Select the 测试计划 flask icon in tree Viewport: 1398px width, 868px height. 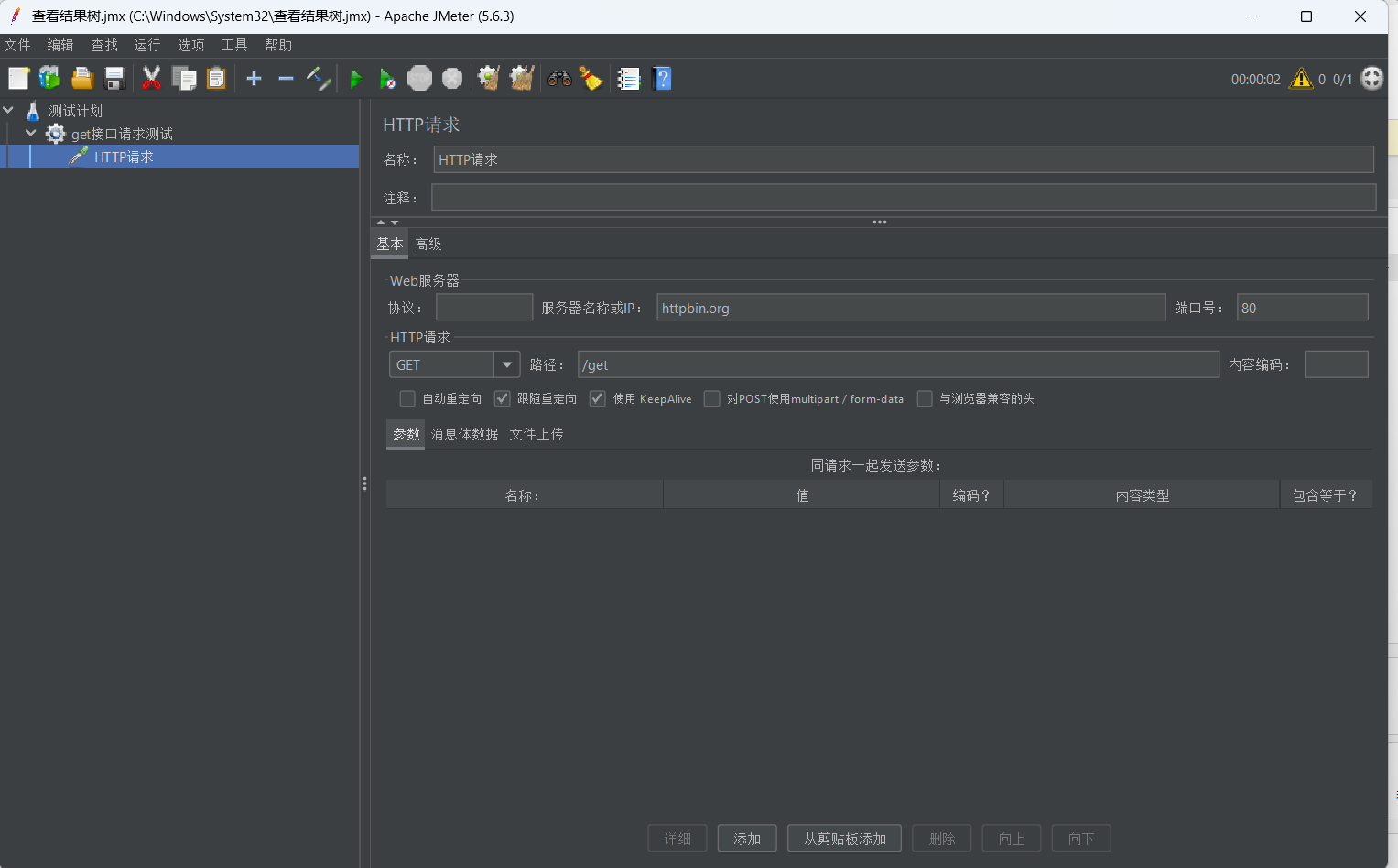(x=33, y=111)
